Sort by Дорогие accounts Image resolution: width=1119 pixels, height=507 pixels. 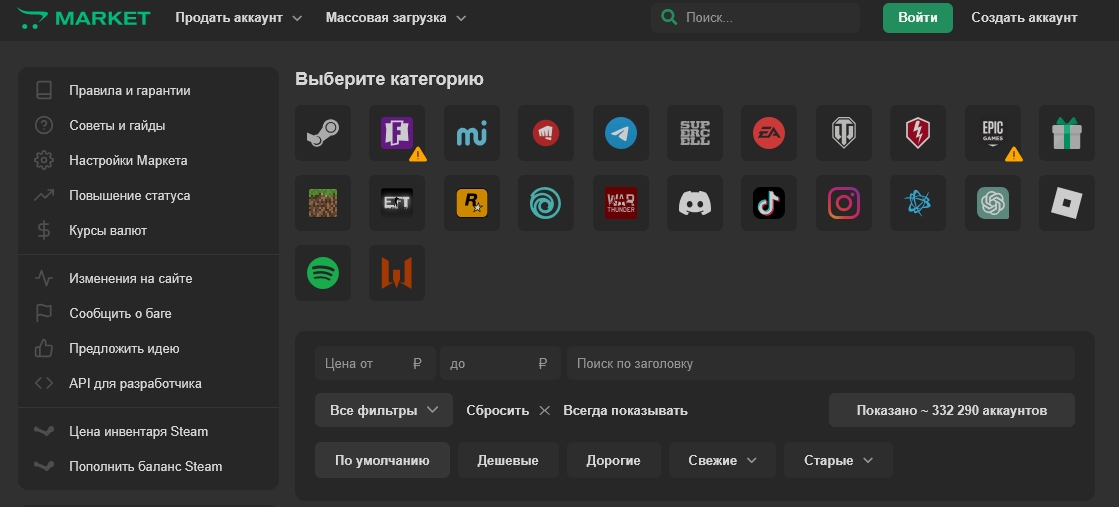tap(614, 461)
